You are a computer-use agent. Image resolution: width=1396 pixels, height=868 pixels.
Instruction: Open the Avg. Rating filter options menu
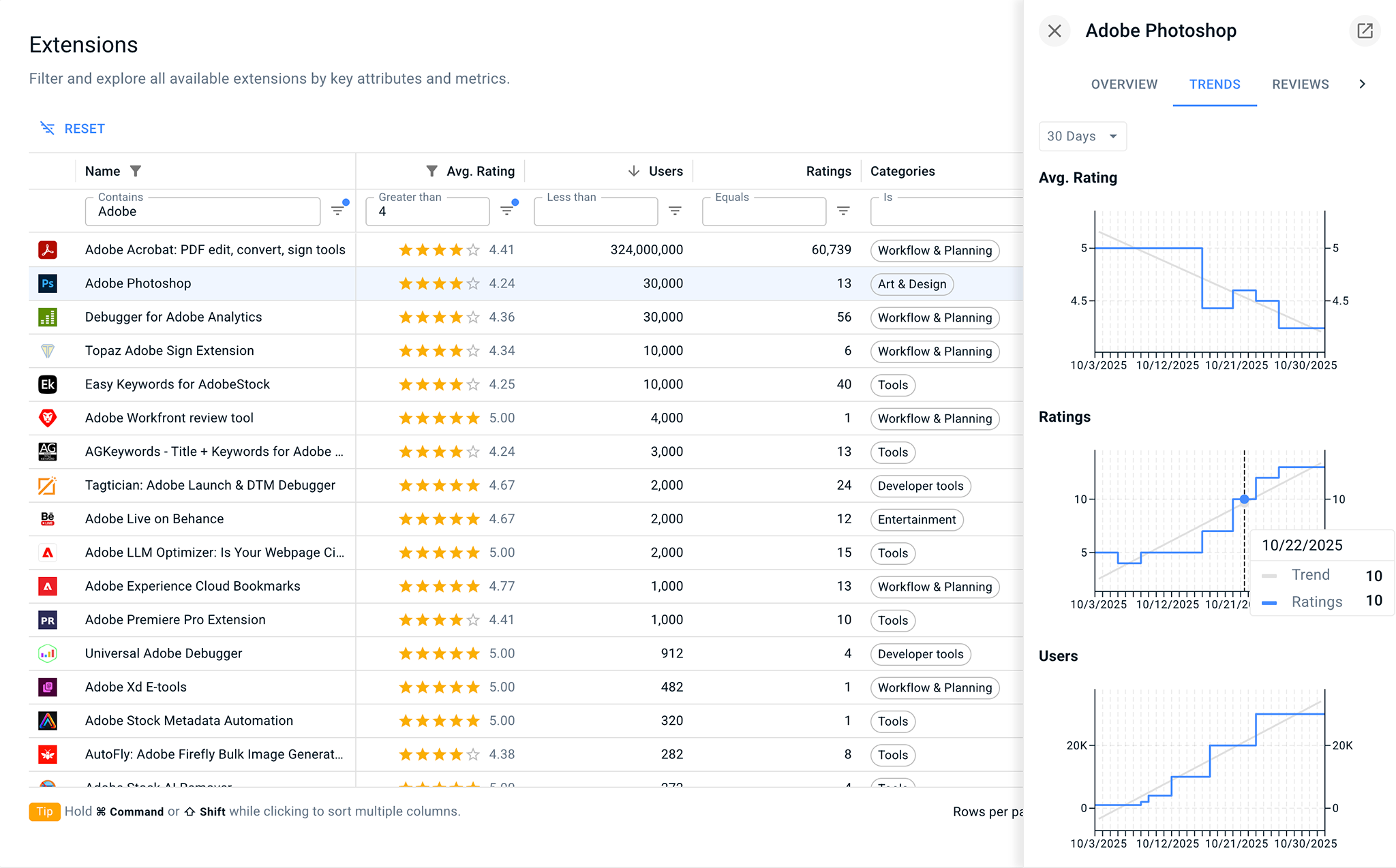click(x=506, y=211)
